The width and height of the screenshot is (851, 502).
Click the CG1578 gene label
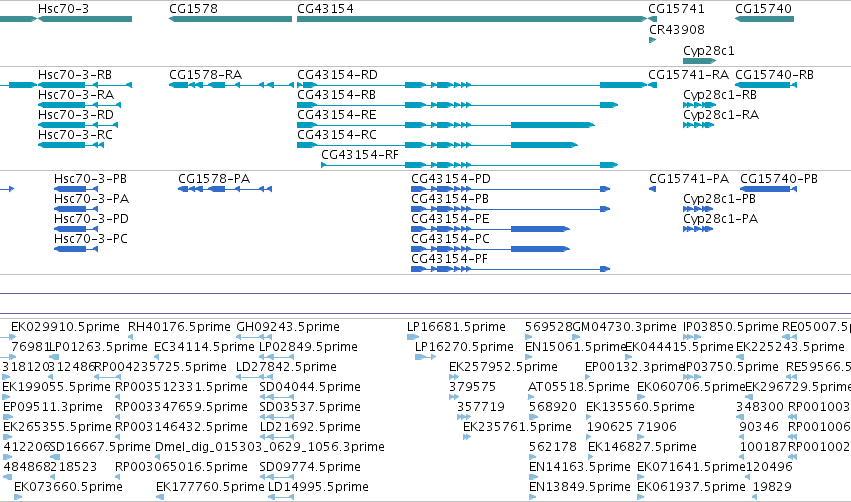194,9
